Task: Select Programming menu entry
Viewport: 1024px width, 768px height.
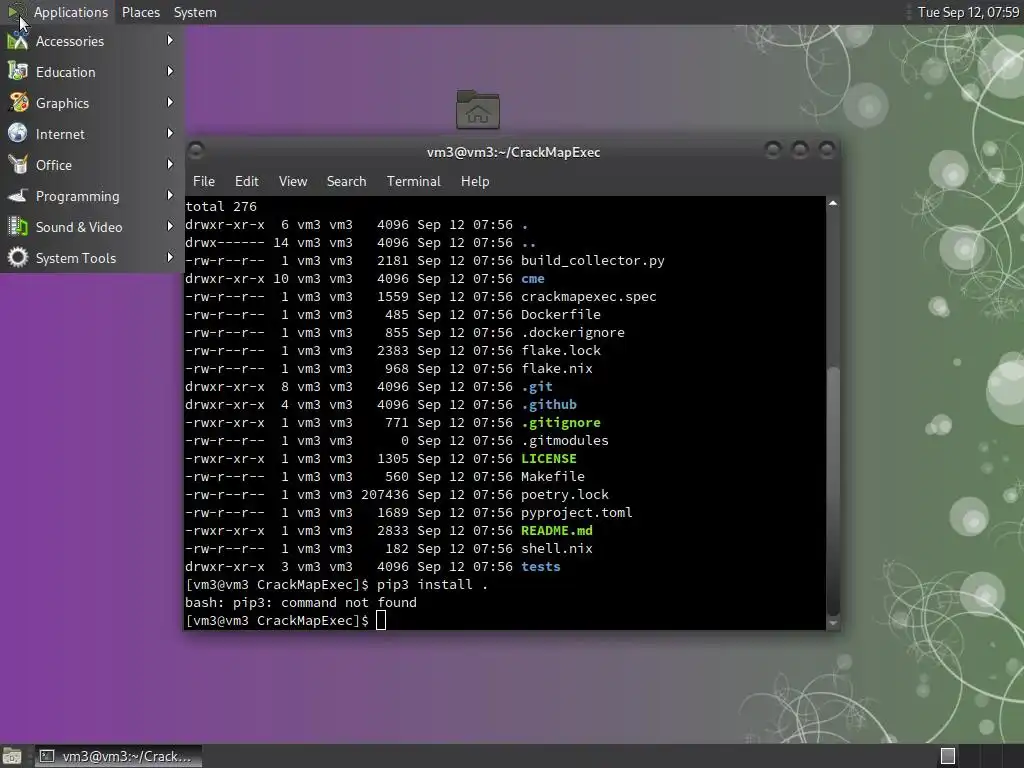Action: (91, 196)
